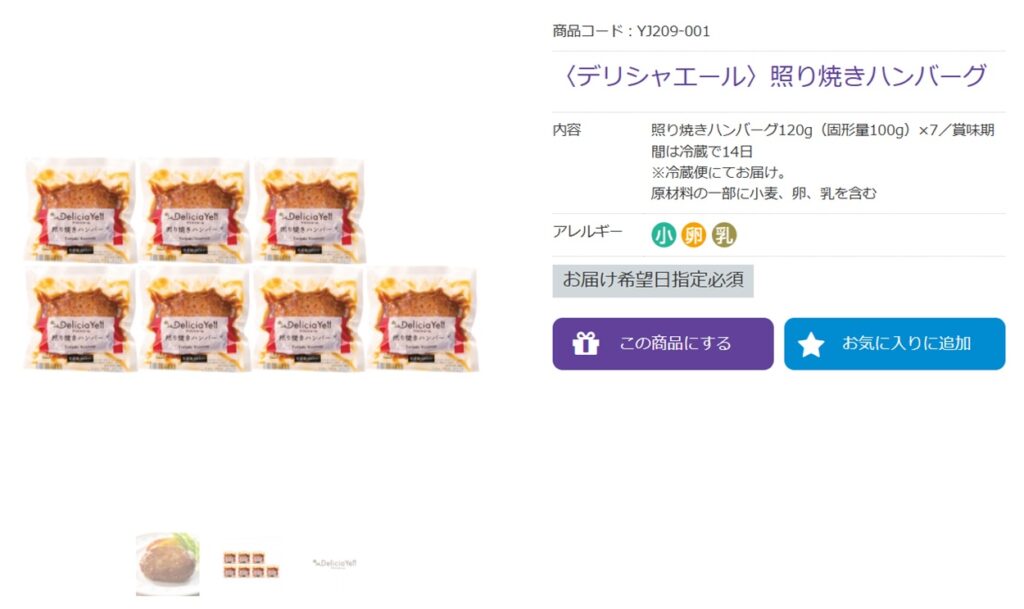The height and width of the screenshot is (609, 1024).
Task: Add item via お気に入りに追加 button
Action: click(x=895, y=344)
